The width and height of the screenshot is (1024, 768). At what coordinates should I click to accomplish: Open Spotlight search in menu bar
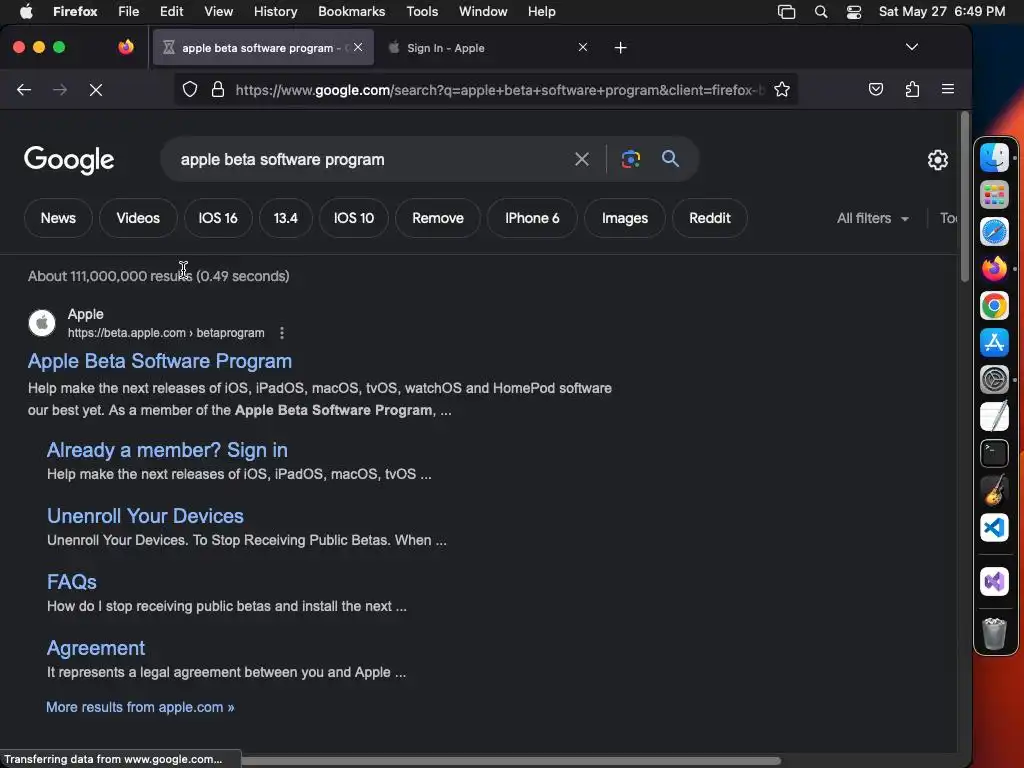pos(821,12)
